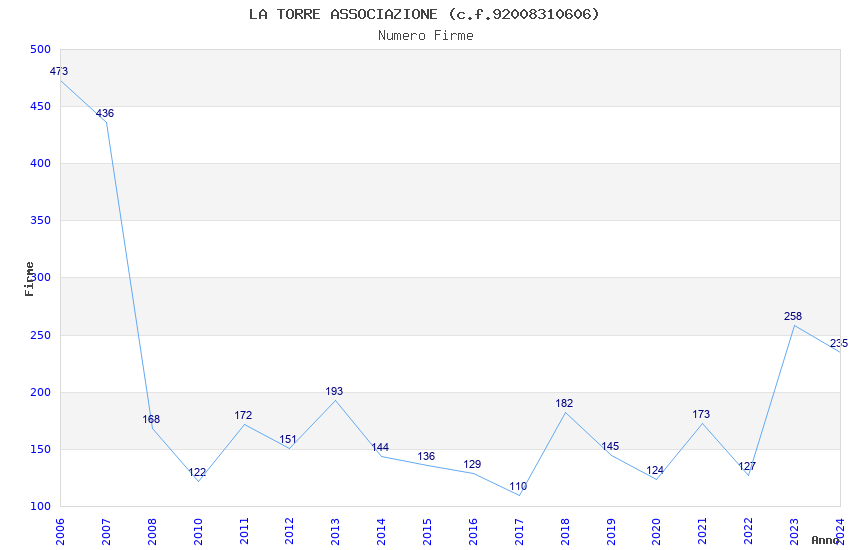The height and width of the screenshot is (550, 850).
Task: Click y-axis value 250
Action: coord(41,335)
